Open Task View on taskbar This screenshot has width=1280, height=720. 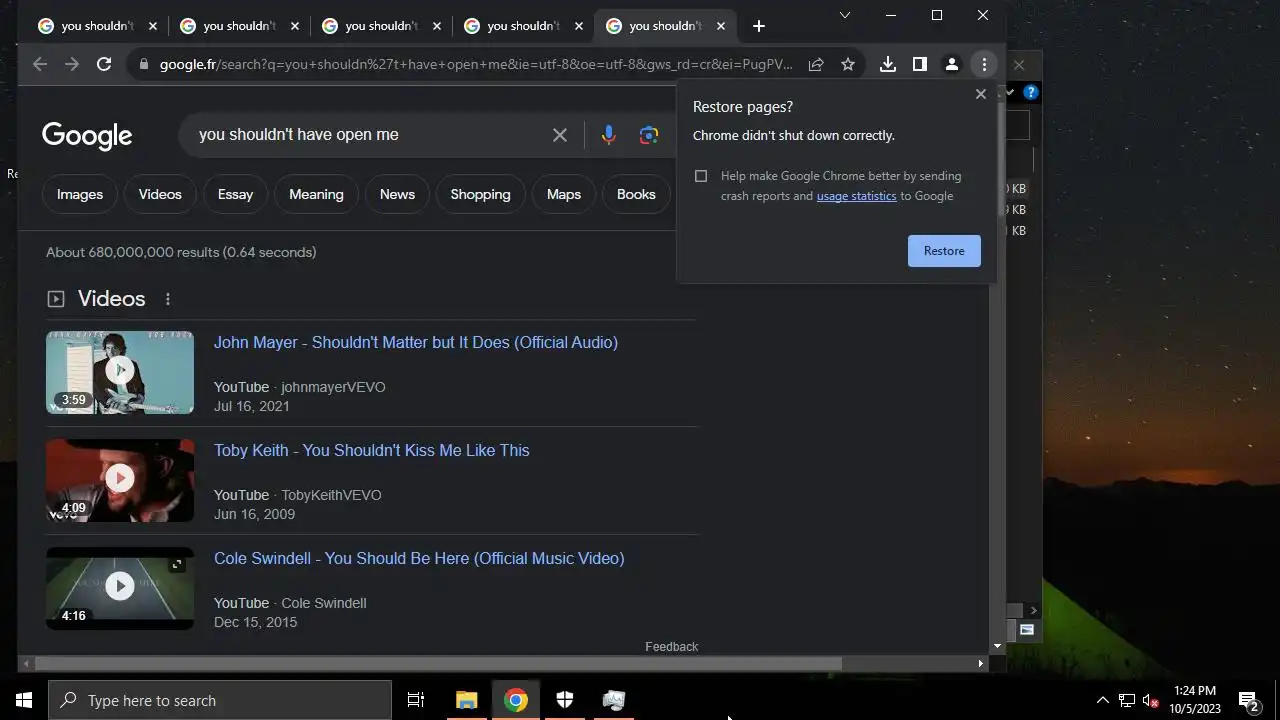416,700
